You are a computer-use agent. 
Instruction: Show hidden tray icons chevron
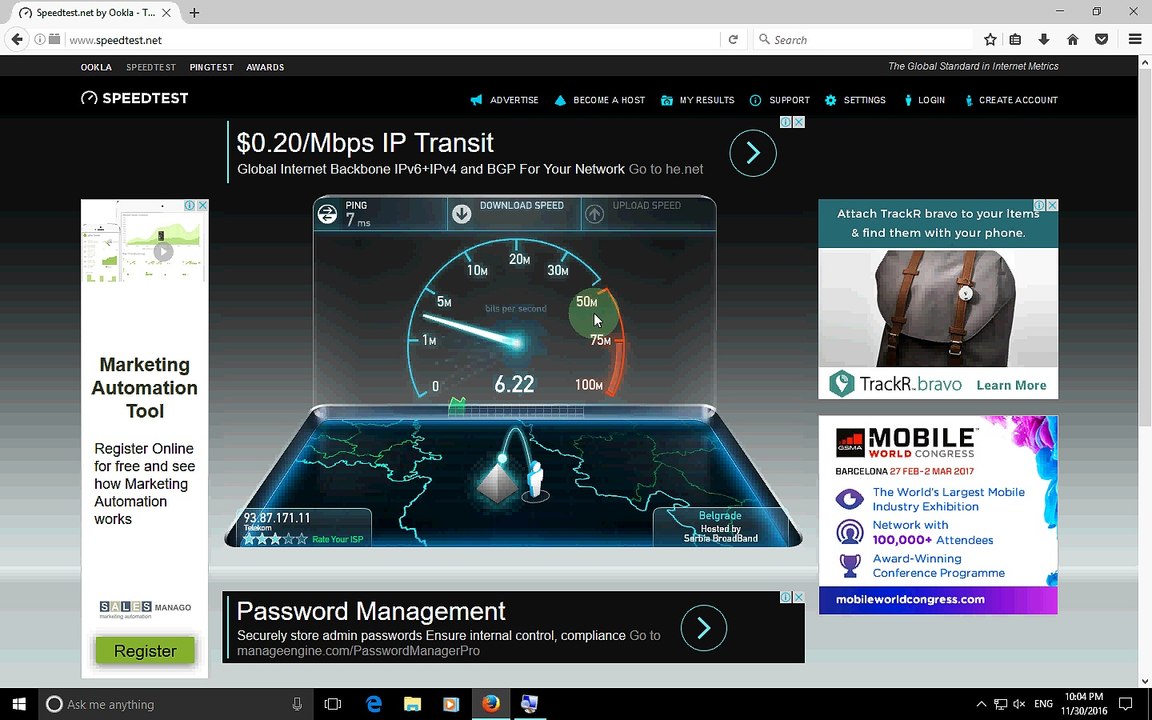[981, 704]
